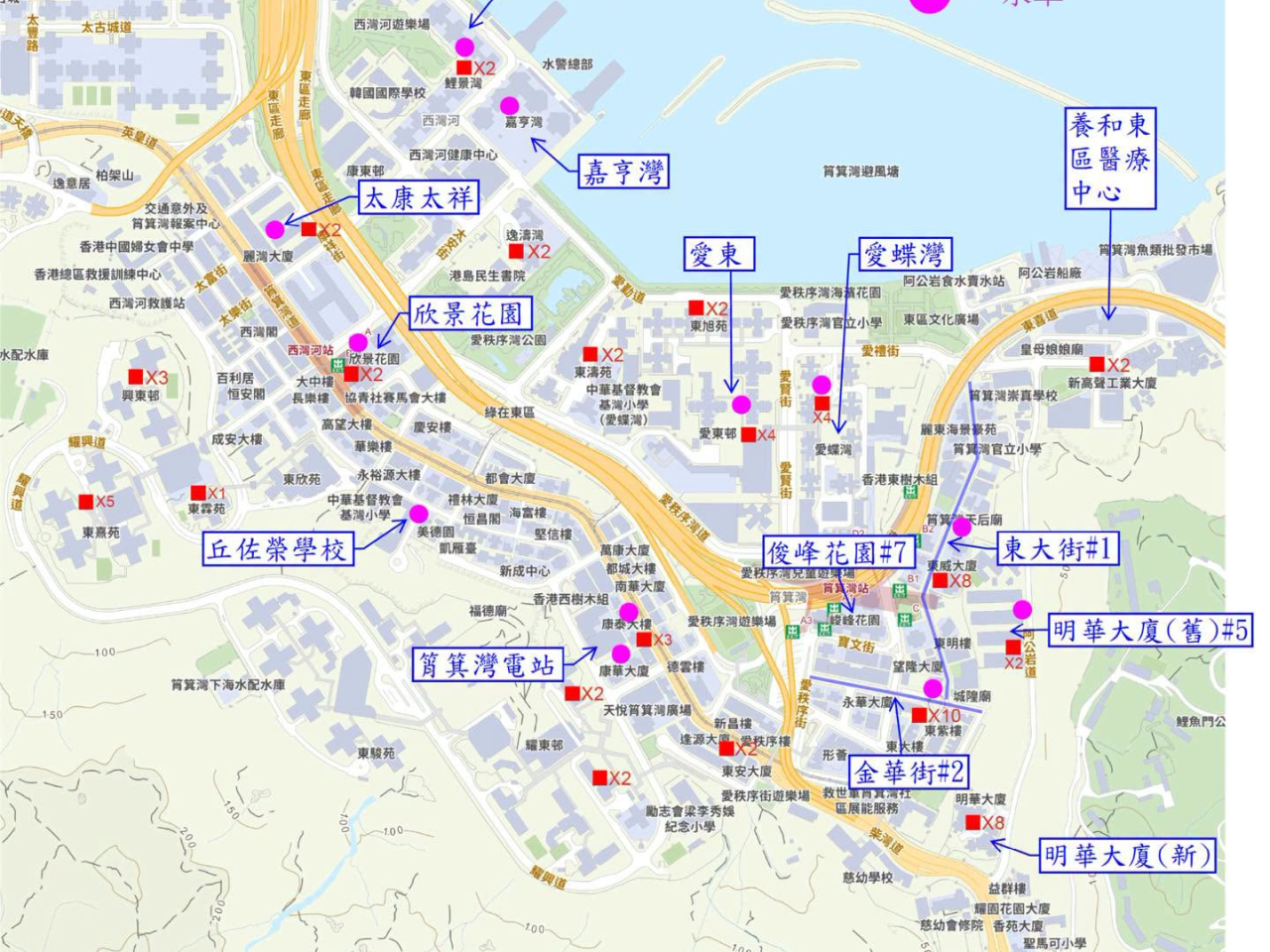Image resolution: width=1270 pixels, height=952 pixels.
Task: Select the 明華大廈(新) callout label
Action: tap(1128, 855)
